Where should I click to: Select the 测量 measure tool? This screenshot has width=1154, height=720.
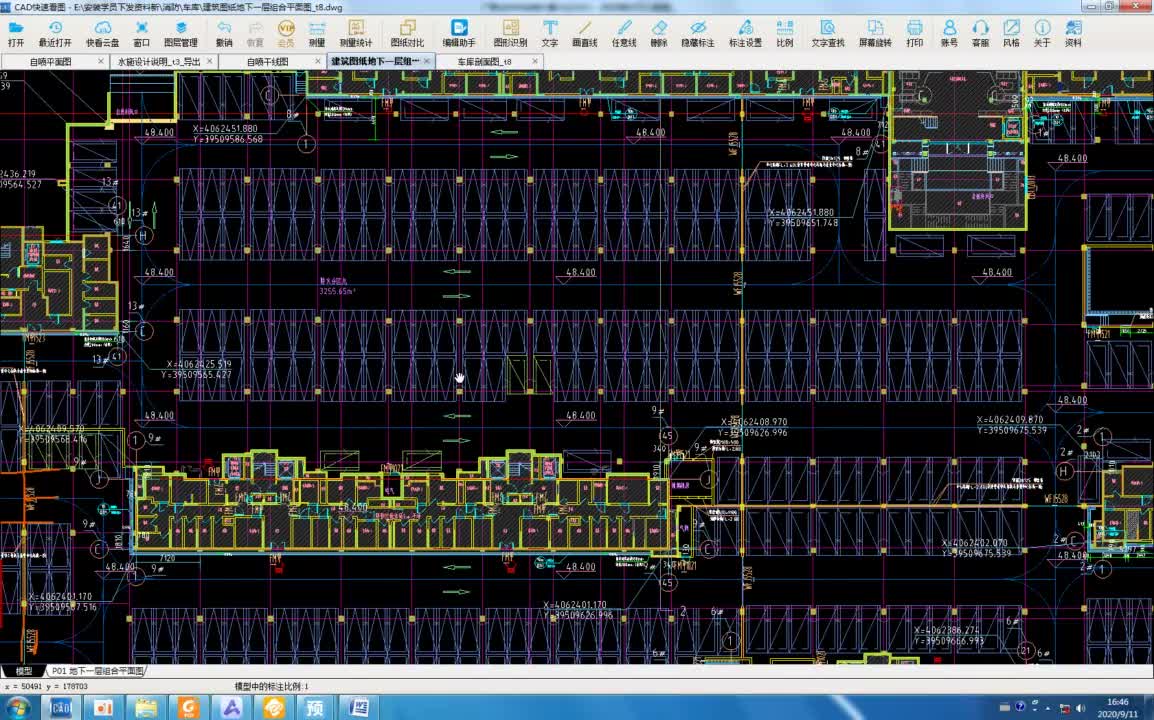click(x=316, y=33)
